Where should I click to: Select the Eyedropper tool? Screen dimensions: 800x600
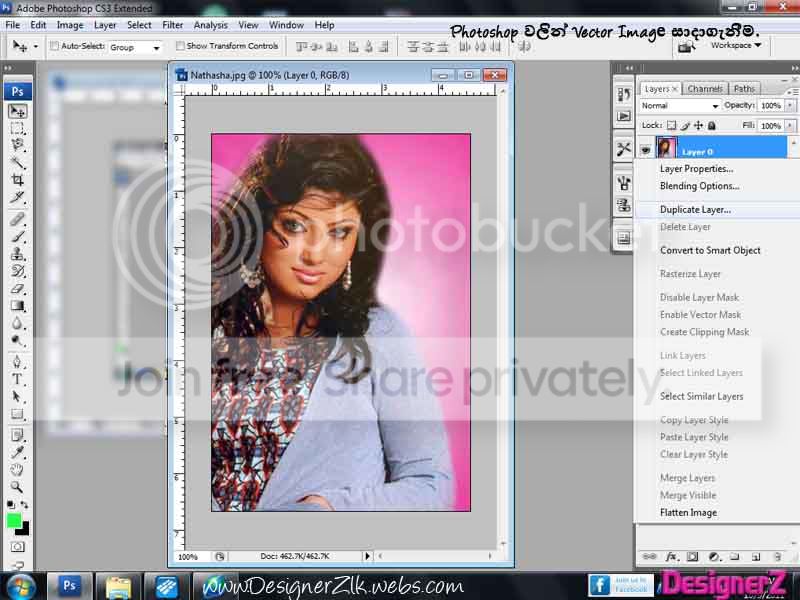[x=17, y=452]
